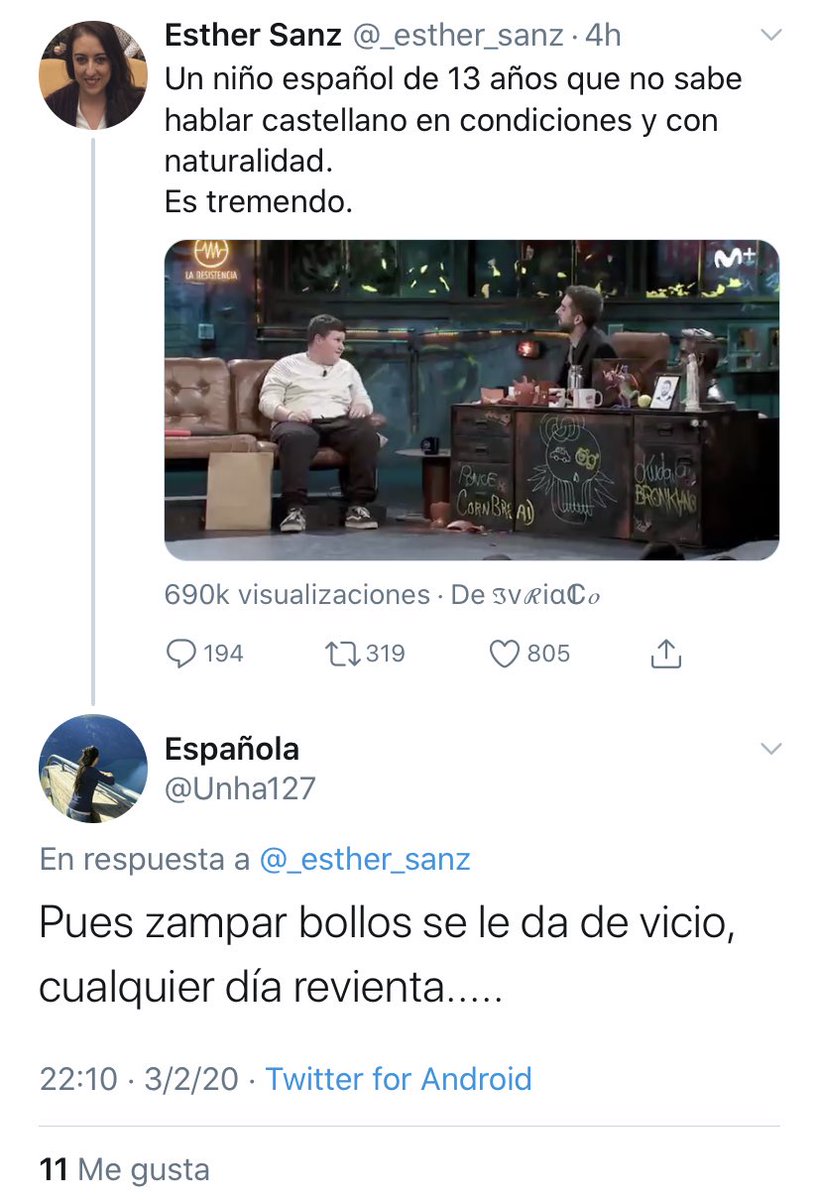Open the share icon on Esther's tweet

(666, 654)
